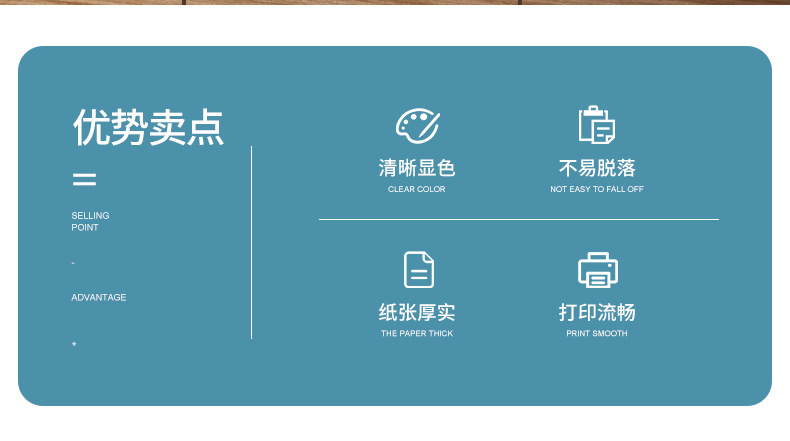
Task: Click the printer icon
Action: [x=597, y=270]
